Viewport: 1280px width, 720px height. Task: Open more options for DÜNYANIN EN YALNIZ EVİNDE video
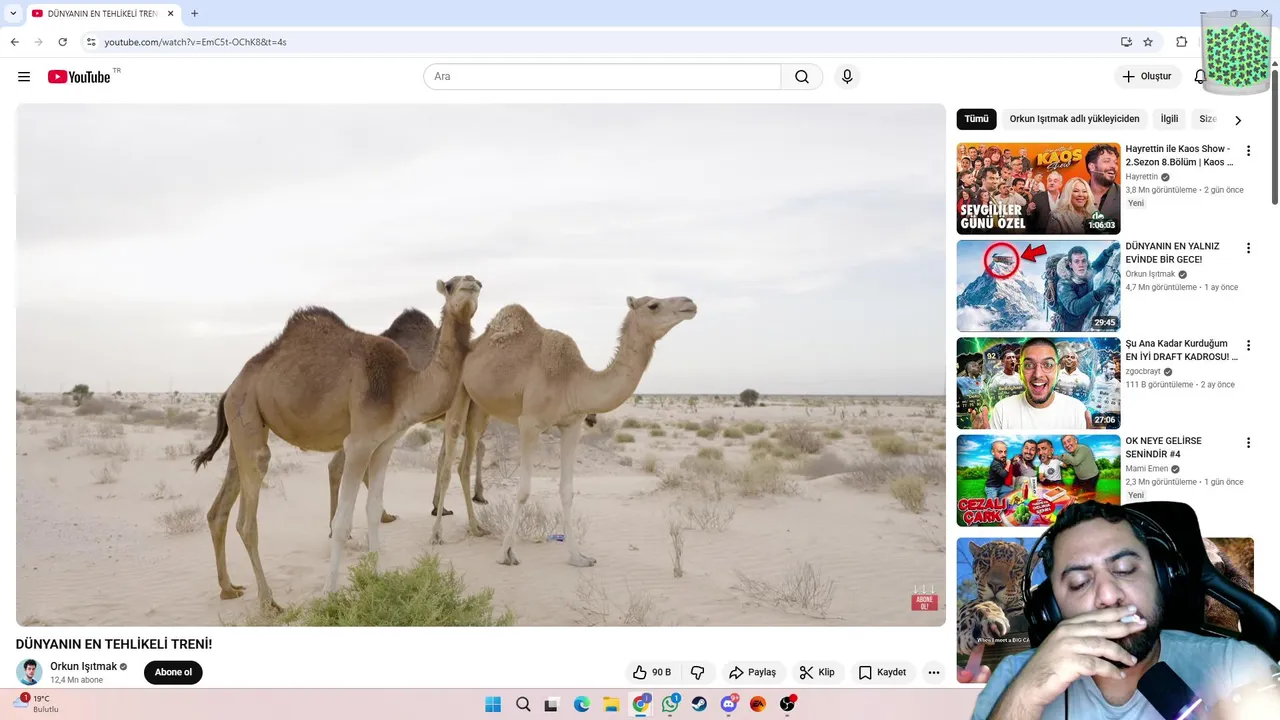(x=1248, y=248)
